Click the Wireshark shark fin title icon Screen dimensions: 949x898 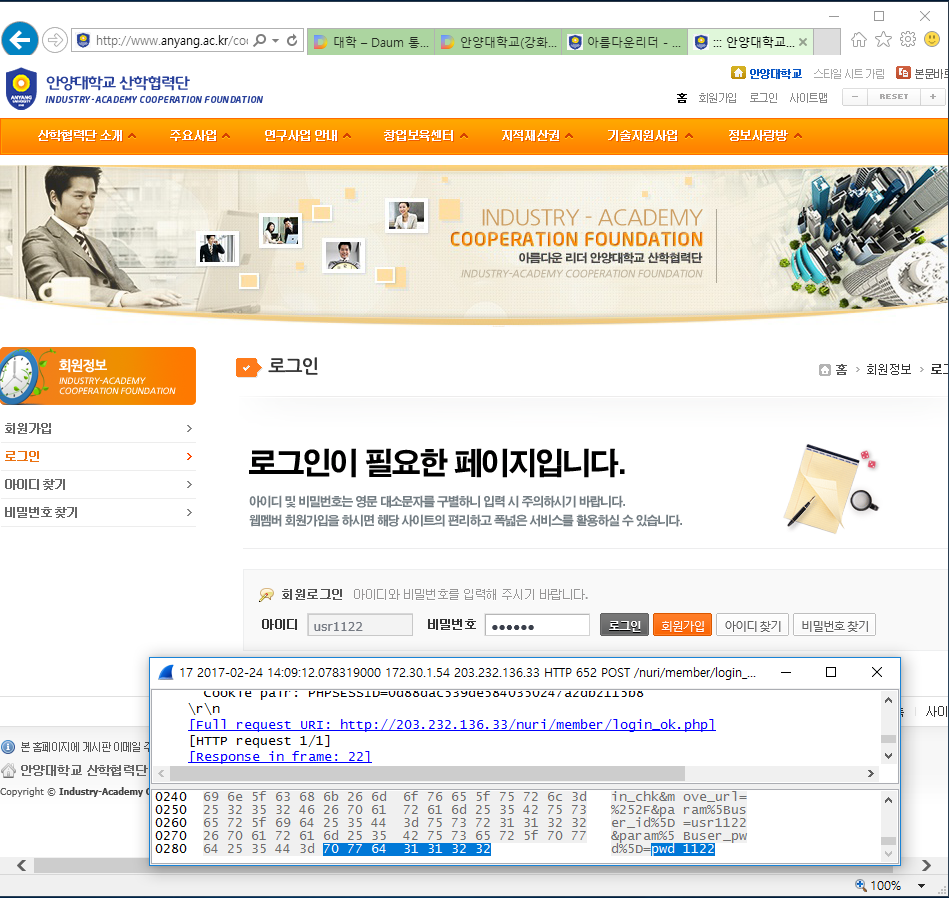(x=166, y=672)
